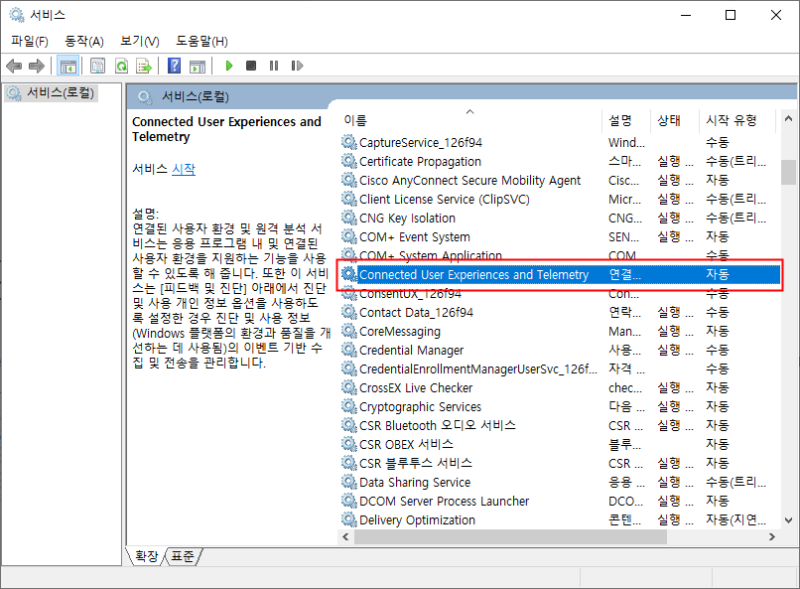
Task: Click the 자동 startup type of CSR OBEX 서비스
Action: (x=717, y=445)
